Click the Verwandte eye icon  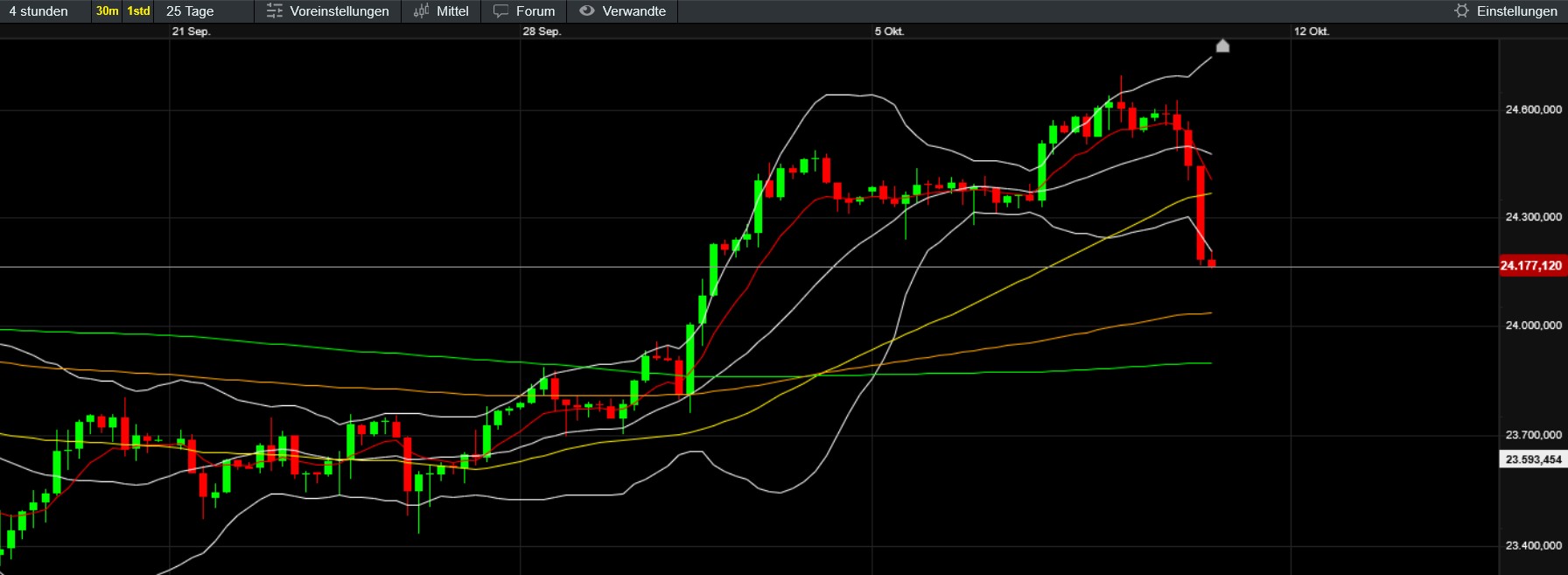coord(587,11)
